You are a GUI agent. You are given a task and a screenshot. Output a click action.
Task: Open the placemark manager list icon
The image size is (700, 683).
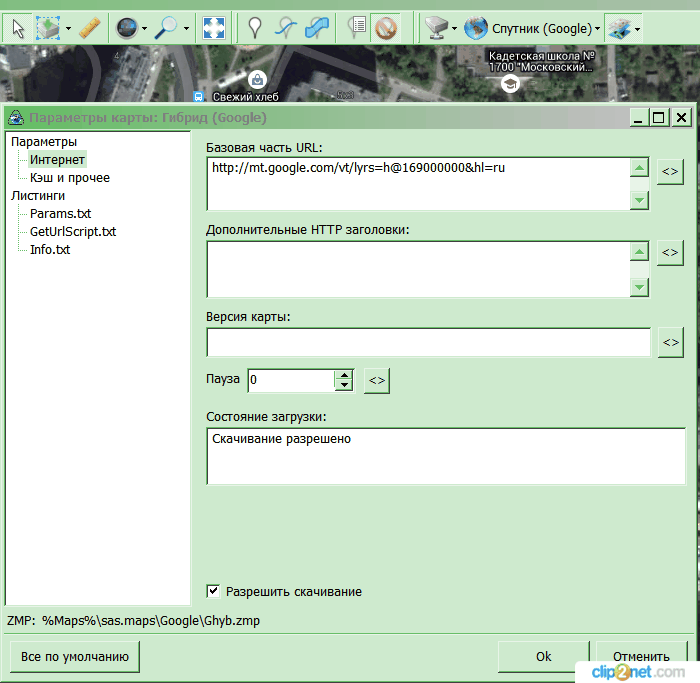(357, 27)
